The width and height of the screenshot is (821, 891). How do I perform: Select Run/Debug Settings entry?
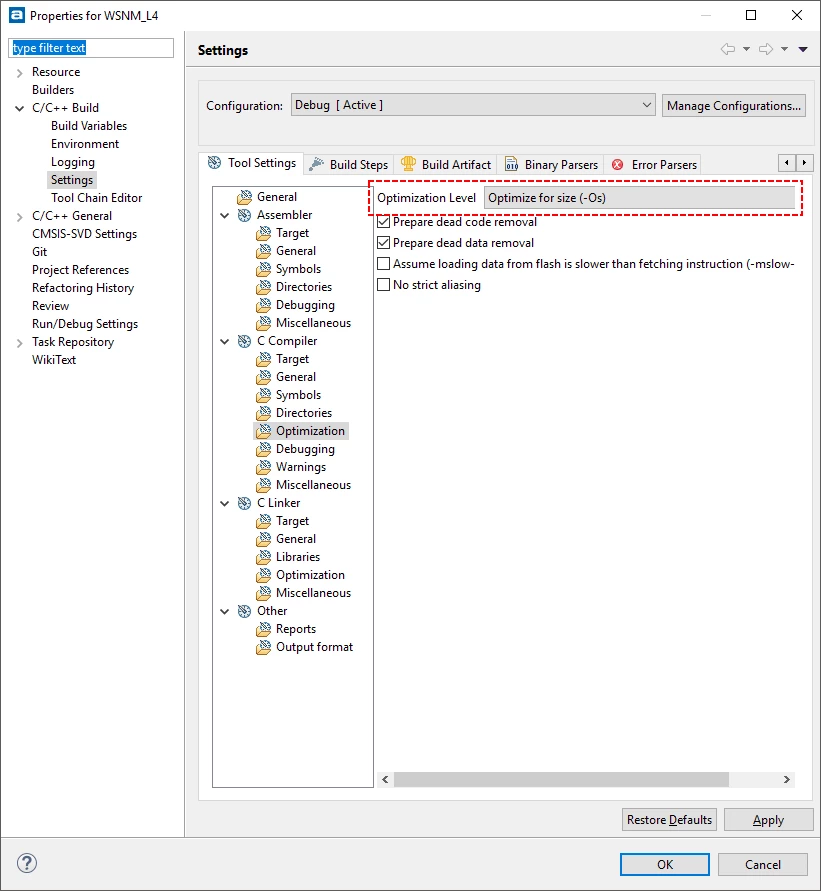pyautogui.click(x=85, y=324)
